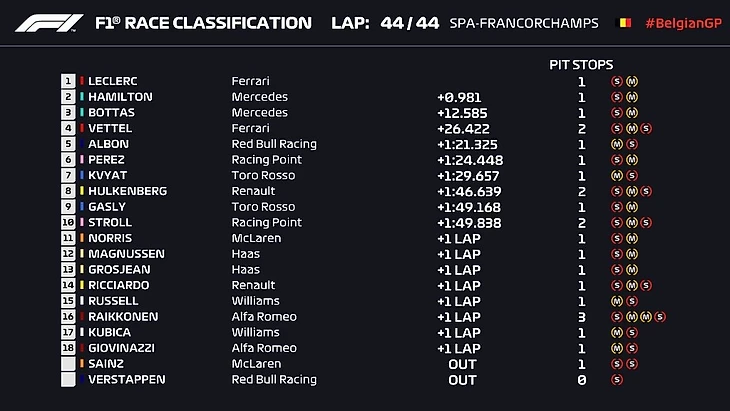
Task: Click the PIT STOPS column header
Action: coord(581,64)
